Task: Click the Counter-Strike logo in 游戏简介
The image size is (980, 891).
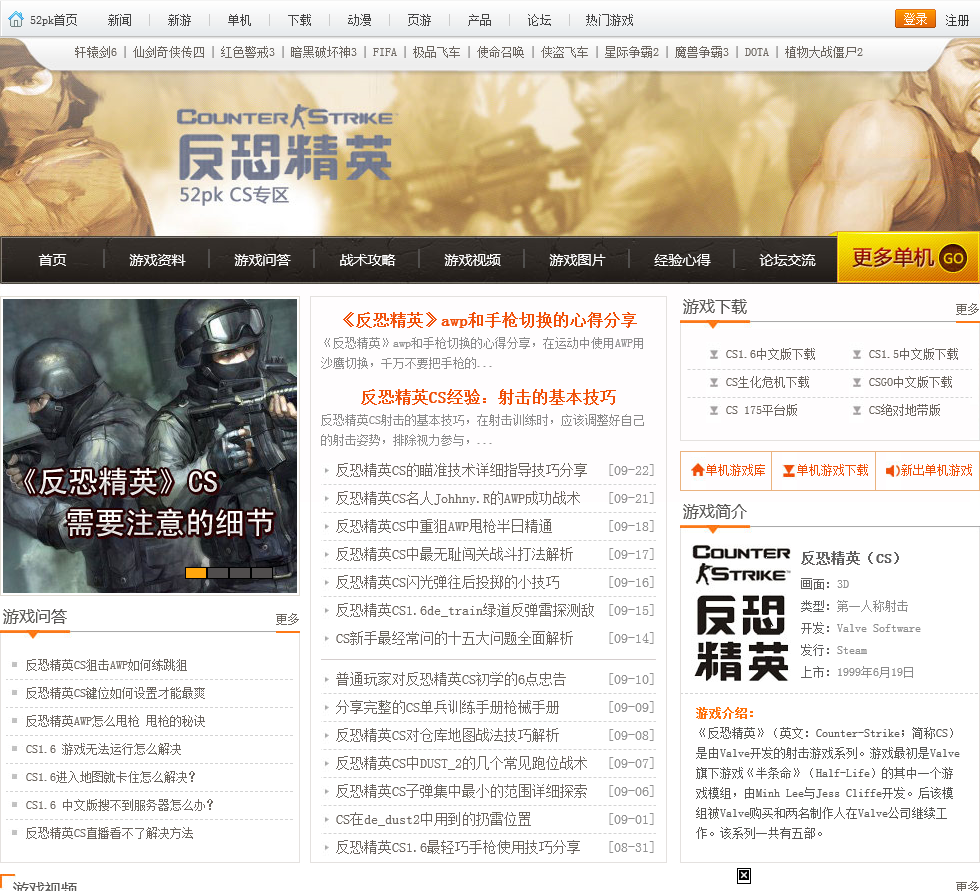Action: coord(741,613)
